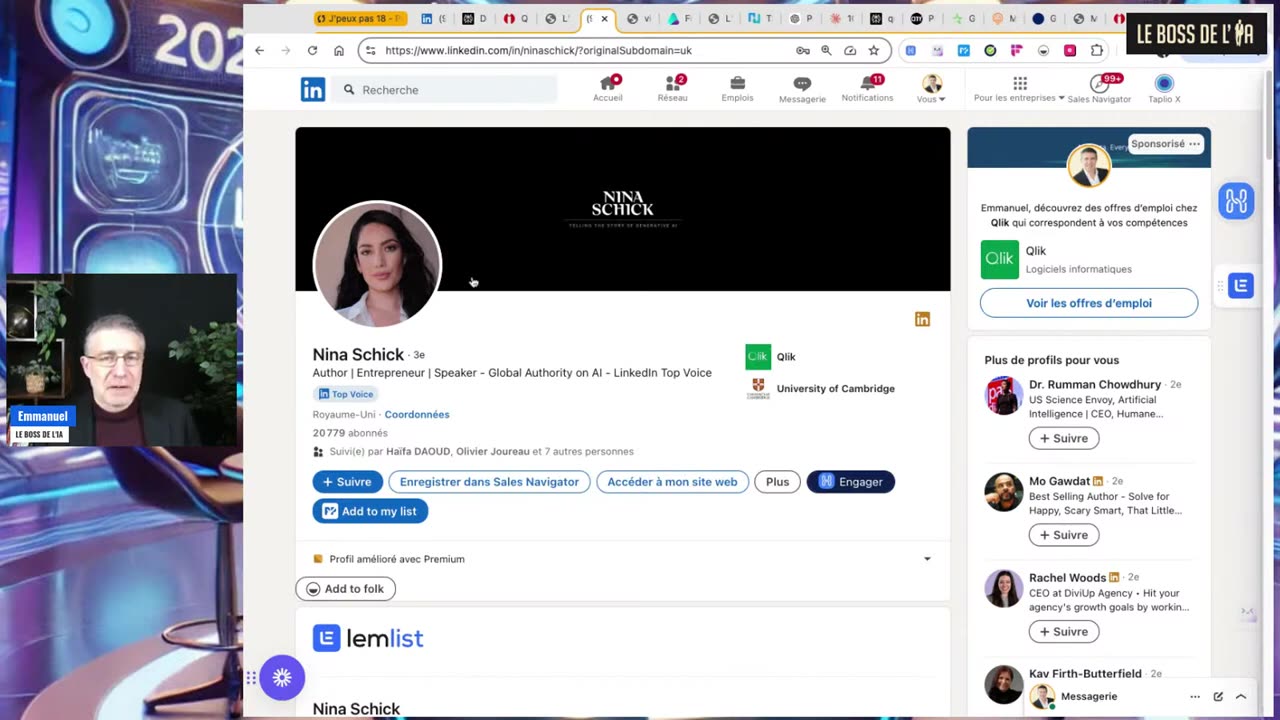Open Rachel Woods profile picture
1280x720 pixels.
click(x=1003, y=589)
